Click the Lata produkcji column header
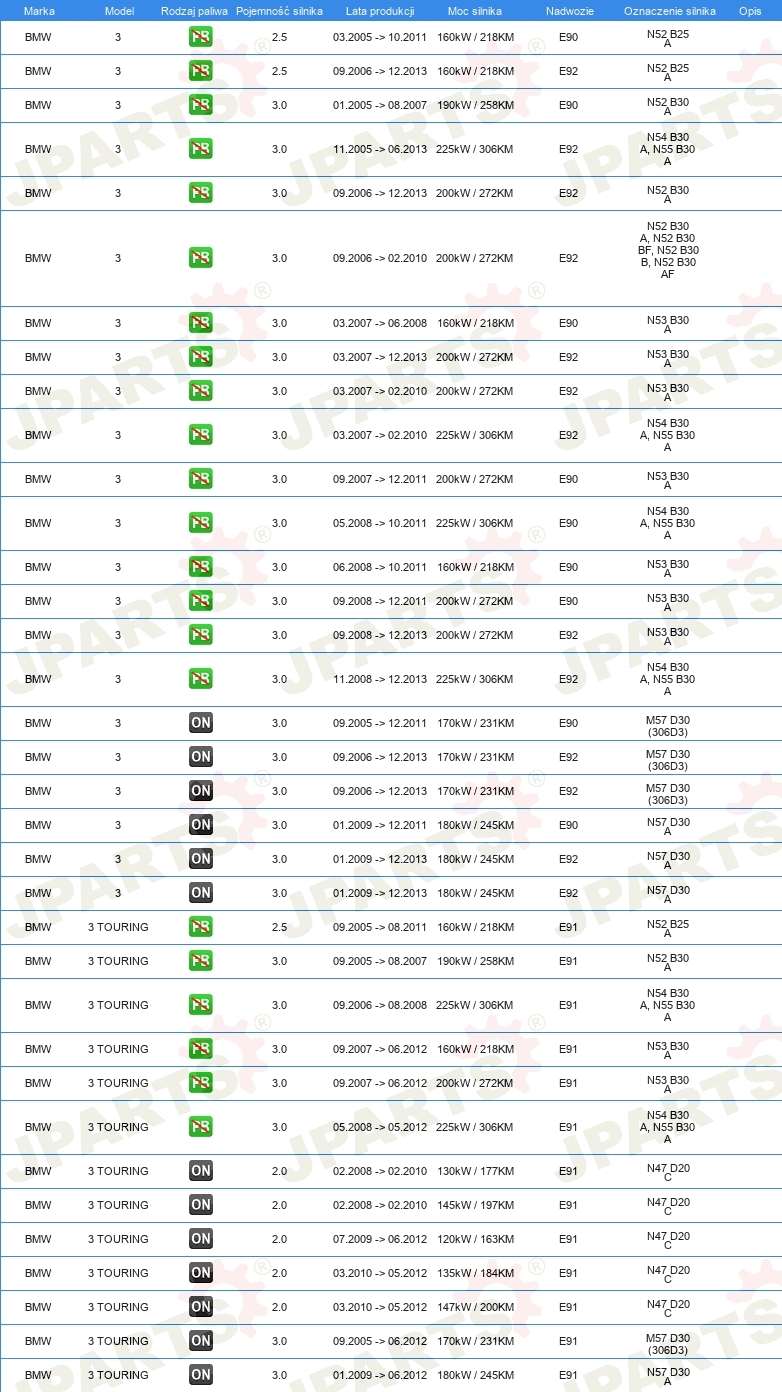 [x=380, y=11]
